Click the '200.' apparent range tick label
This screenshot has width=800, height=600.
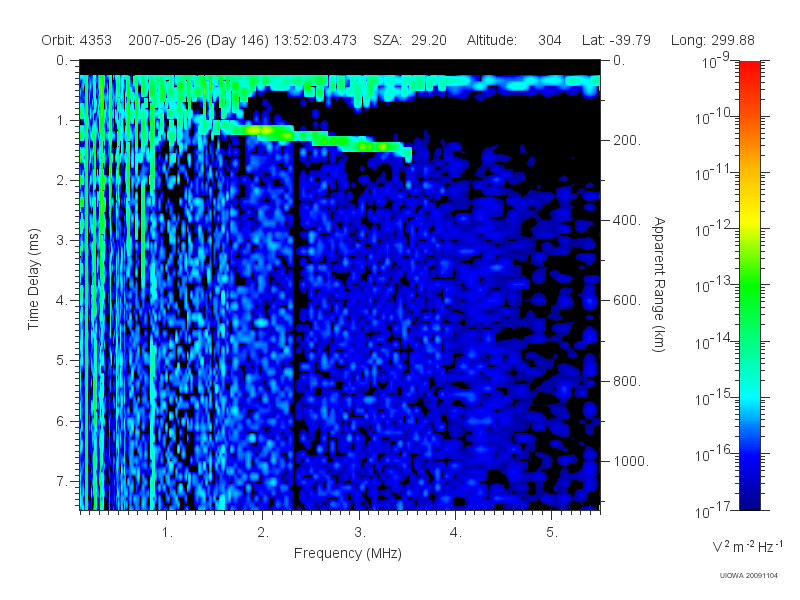click(x=627, y=140)
